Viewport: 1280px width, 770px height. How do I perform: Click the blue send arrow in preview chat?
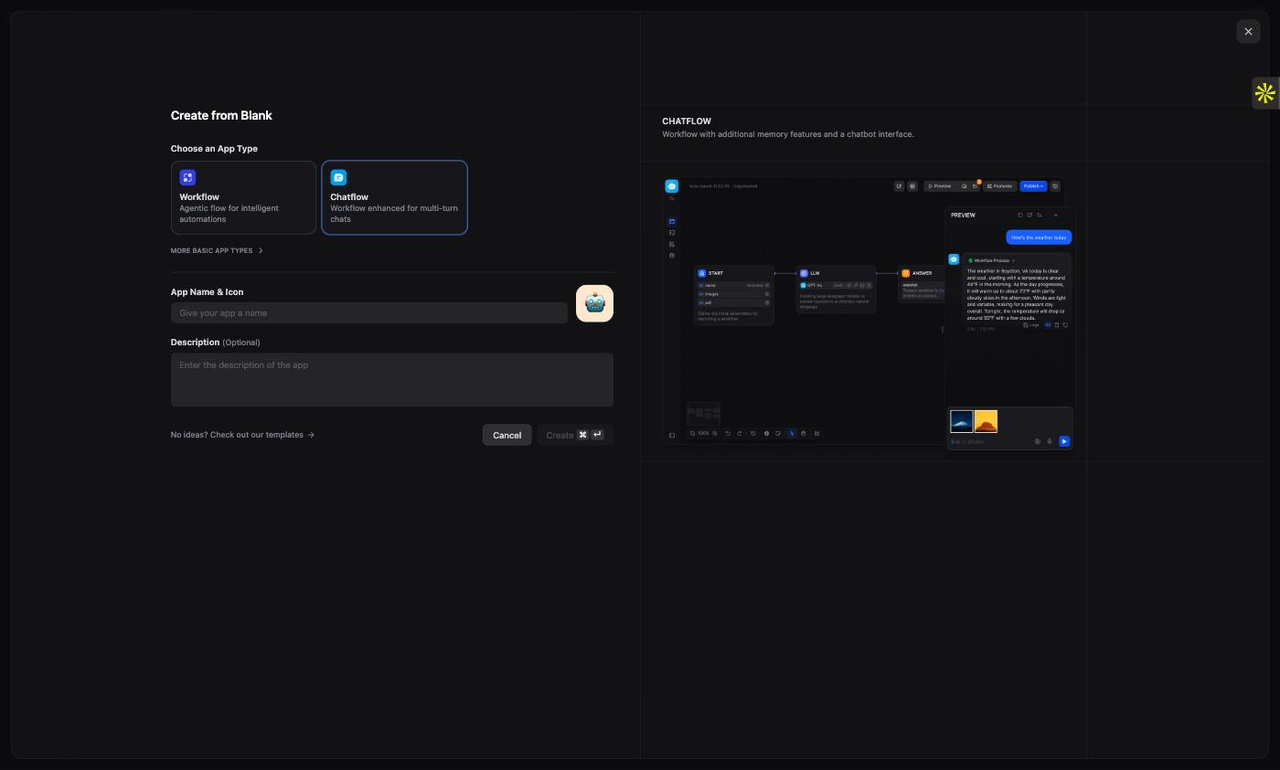tap(1064, 441)
